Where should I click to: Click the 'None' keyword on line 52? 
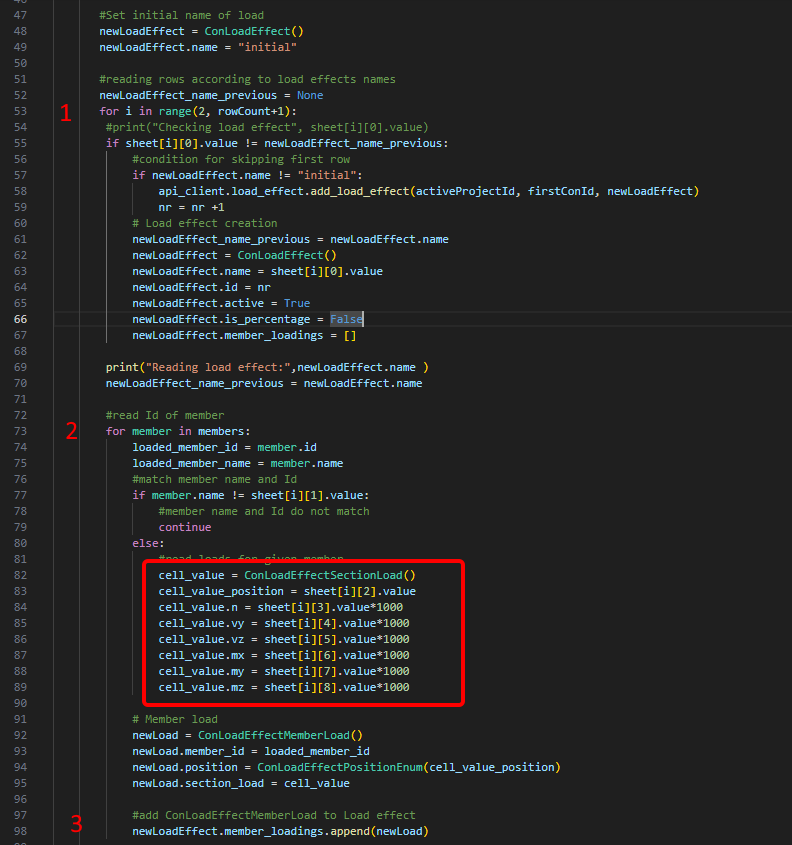(310, 95)
